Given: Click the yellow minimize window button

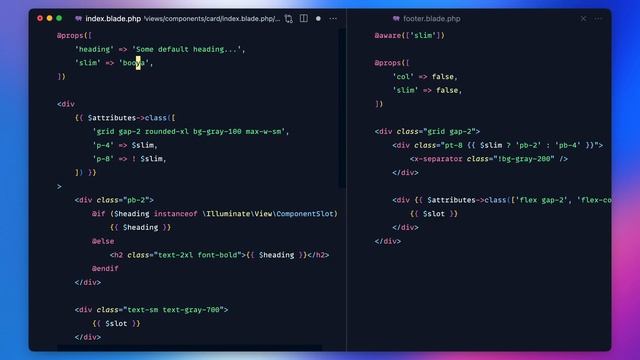Looking at the screenshot, I should pos(49,18).
